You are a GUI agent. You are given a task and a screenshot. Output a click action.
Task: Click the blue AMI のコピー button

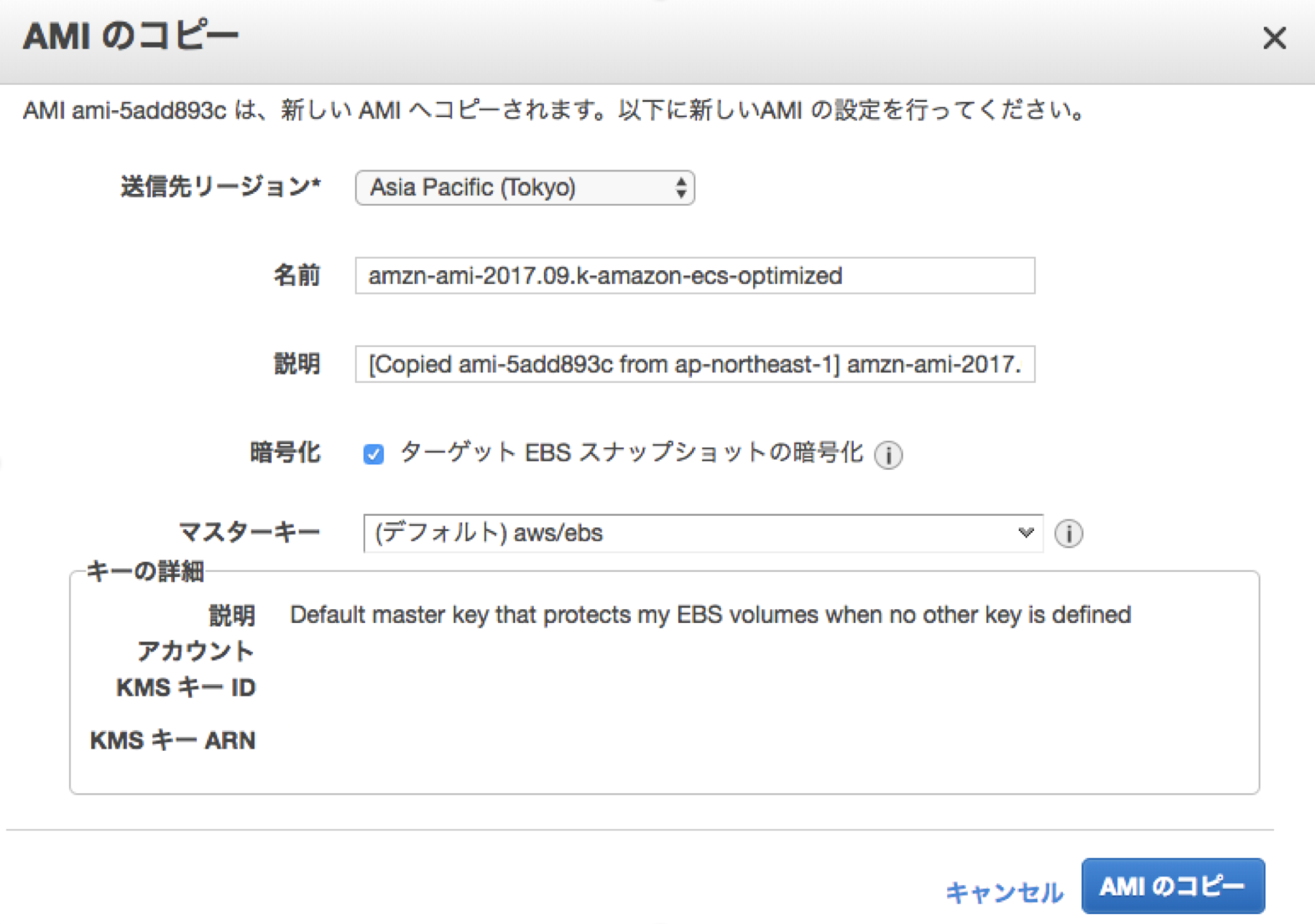click(1173, 886)
